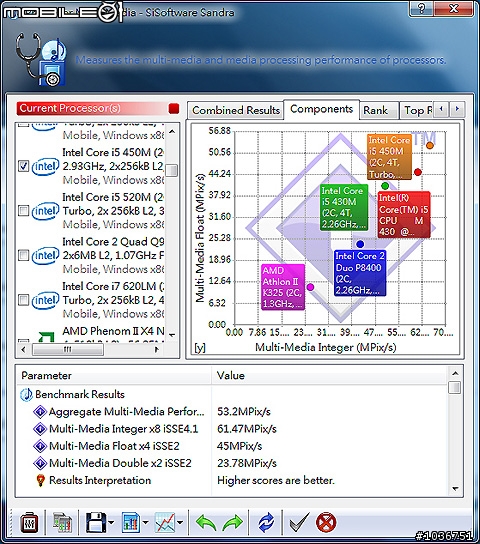Click the Multi-Media Float diamond icon
This screenshot has width=480, height=544.
(40, 446)
